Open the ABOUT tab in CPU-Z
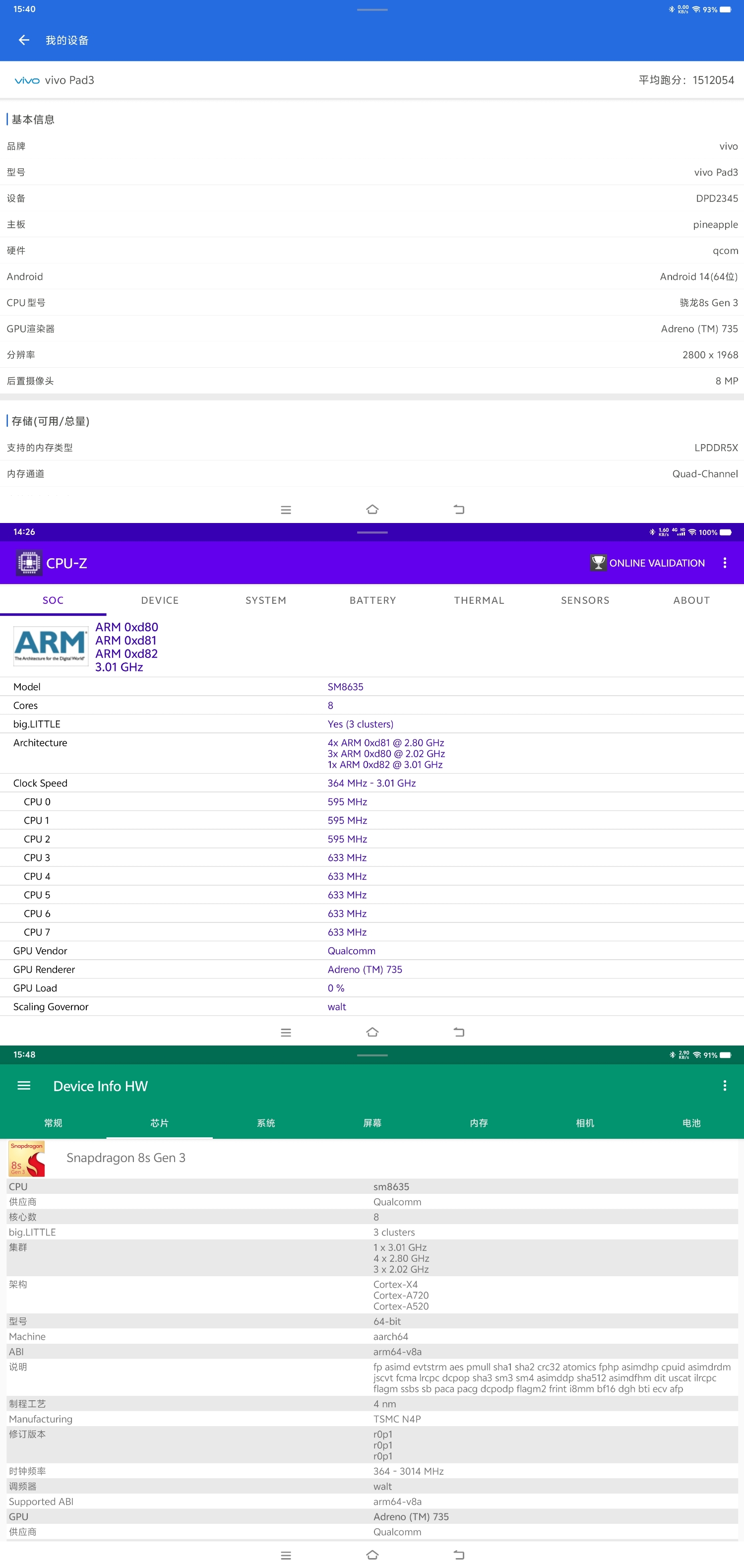 click(x=691, y=600)
